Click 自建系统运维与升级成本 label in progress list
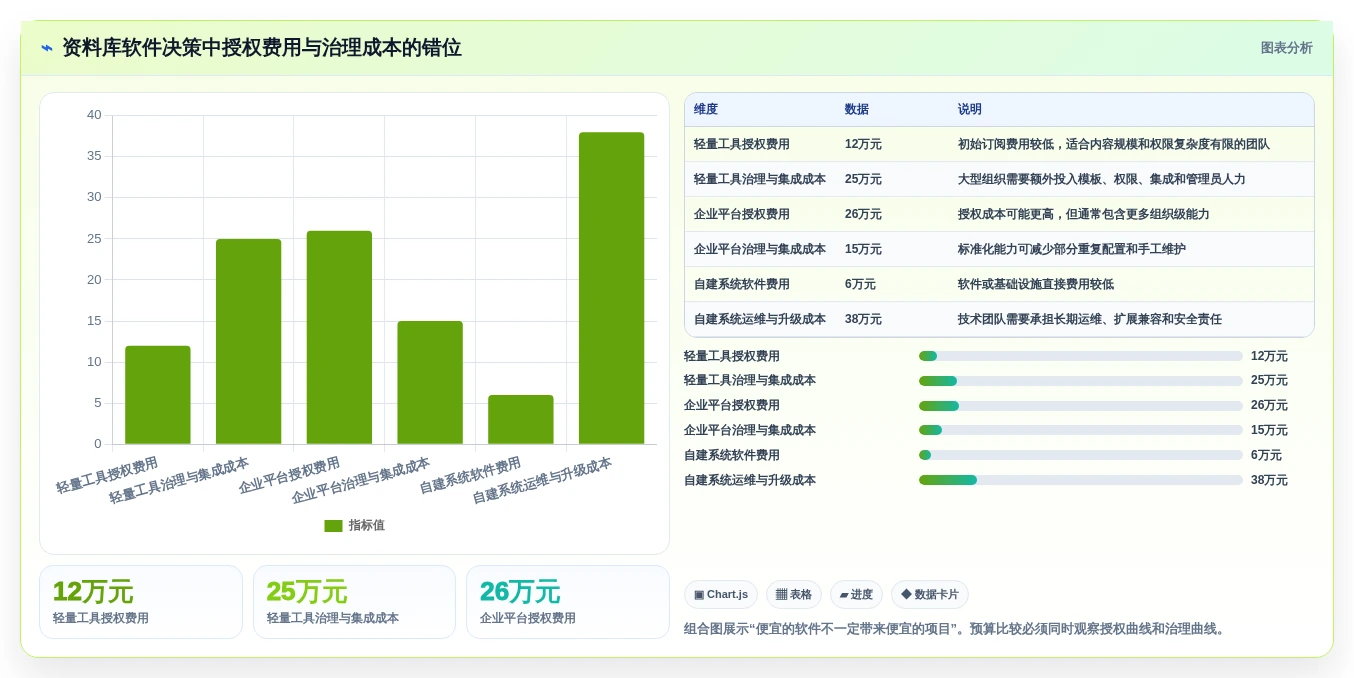 750,480
